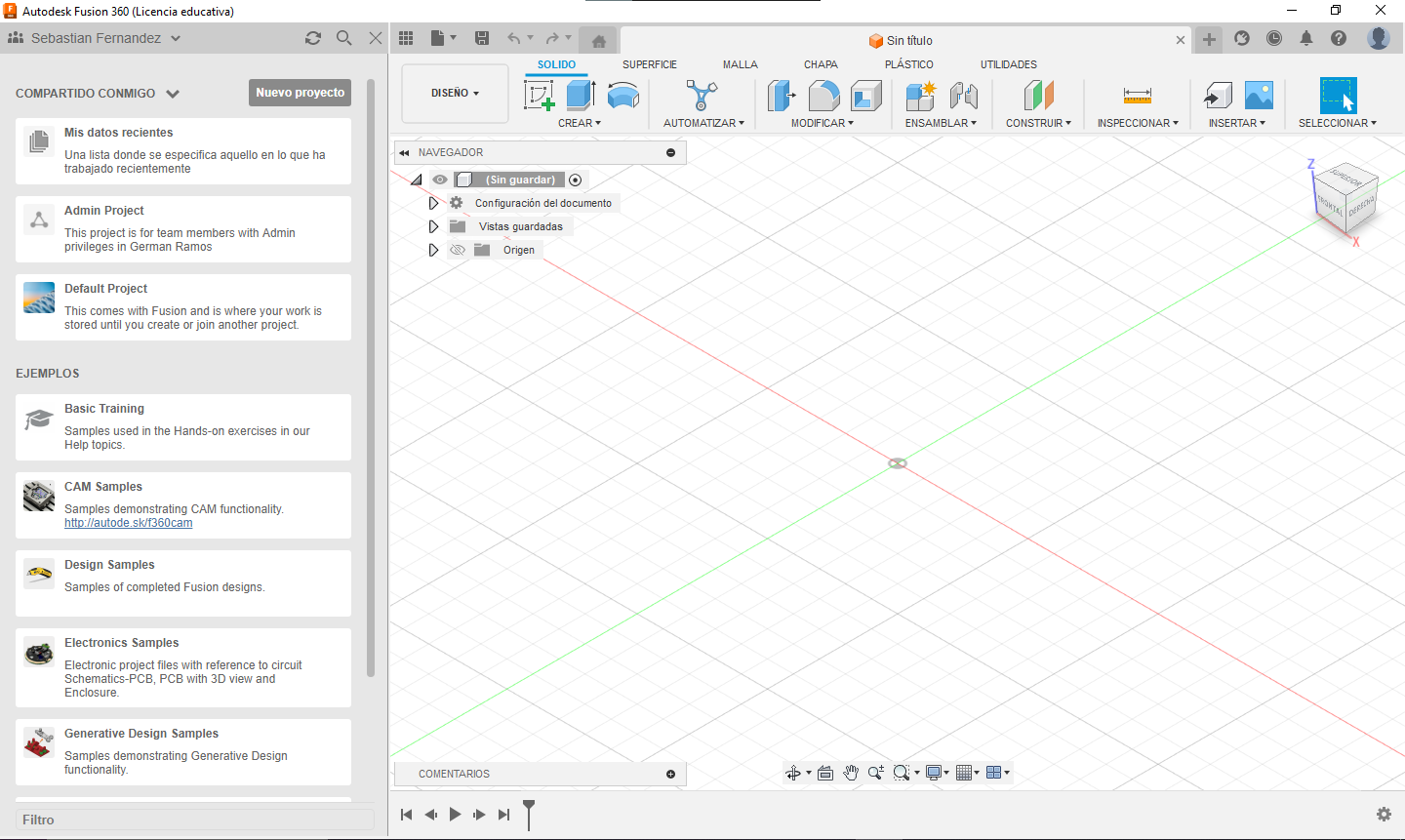The height and width of the screenshot is (840, 1405).
Task: Click the extensions icon in top bar
Action: tap(1242, 38)
